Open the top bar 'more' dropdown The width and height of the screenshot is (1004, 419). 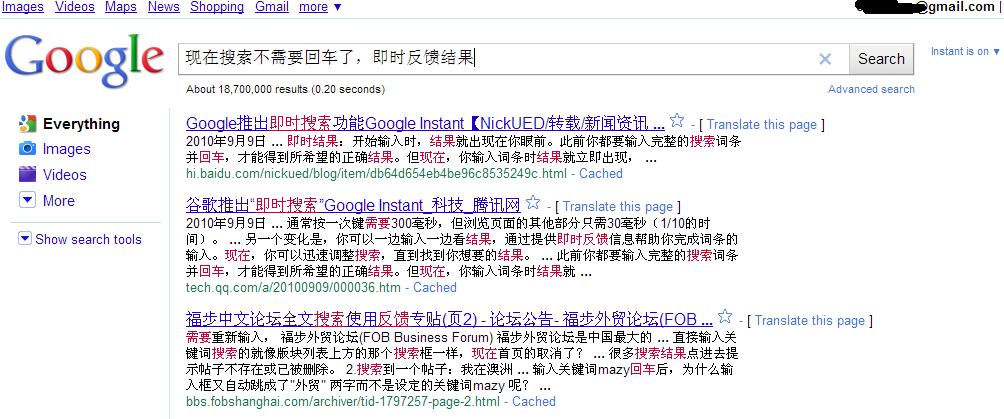pyautogui.click(x=320, y=7)
